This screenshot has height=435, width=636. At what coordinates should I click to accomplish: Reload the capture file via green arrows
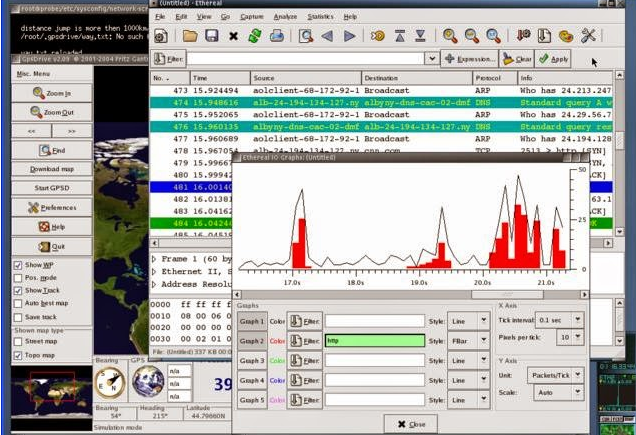point(255,36)
